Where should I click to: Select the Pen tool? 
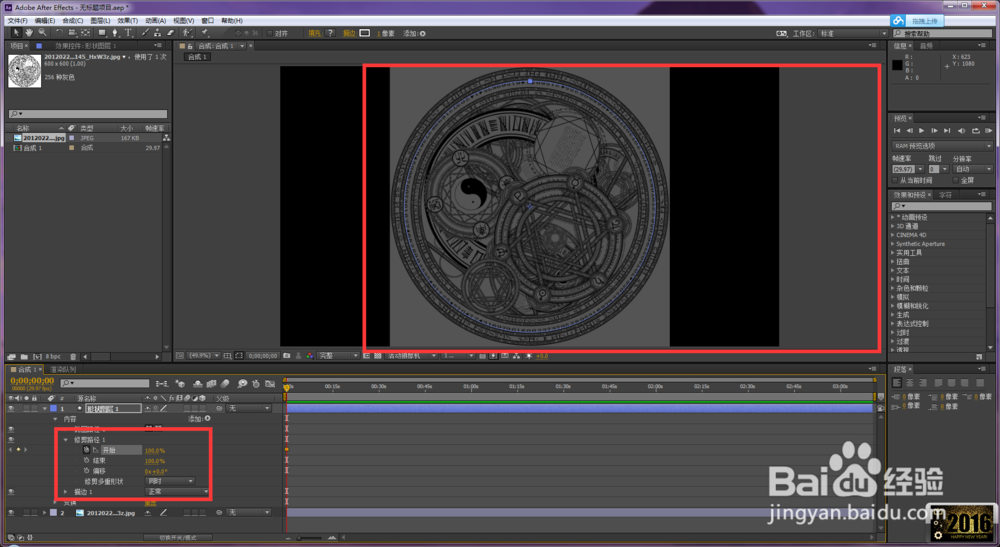click(x=115, y=33)
